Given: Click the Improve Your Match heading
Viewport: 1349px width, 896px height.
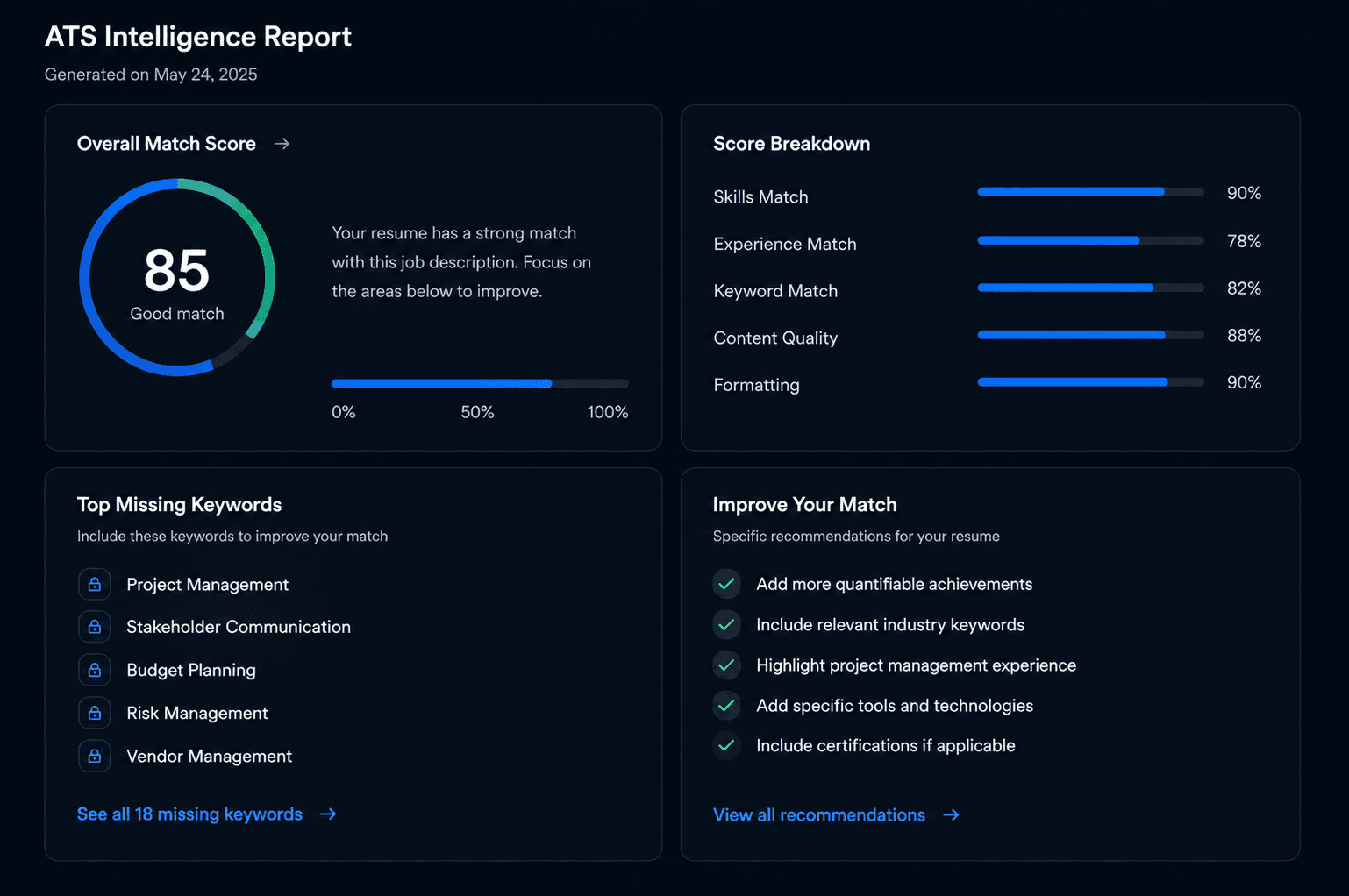Looking at the screenshot, I should coord(804,505).
